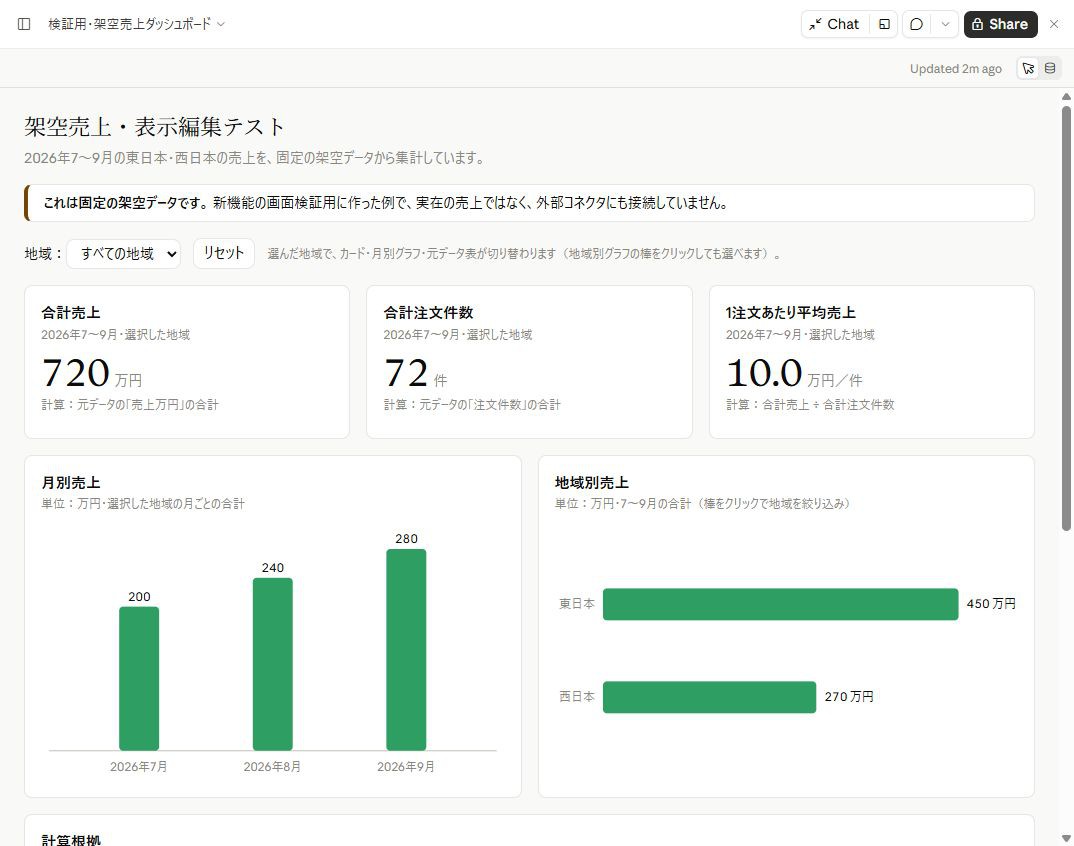Click the これは固定の架空データです notice banner
The width and height of the screenshot is (1074, 846).
coord(529,203)
